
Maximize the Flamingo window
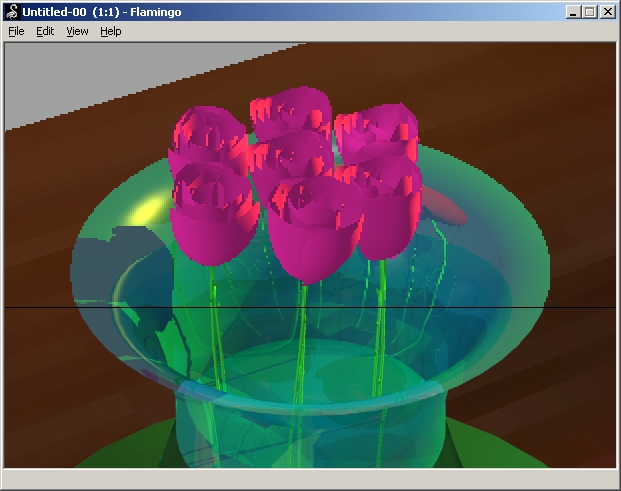click(x=589, y=12)
